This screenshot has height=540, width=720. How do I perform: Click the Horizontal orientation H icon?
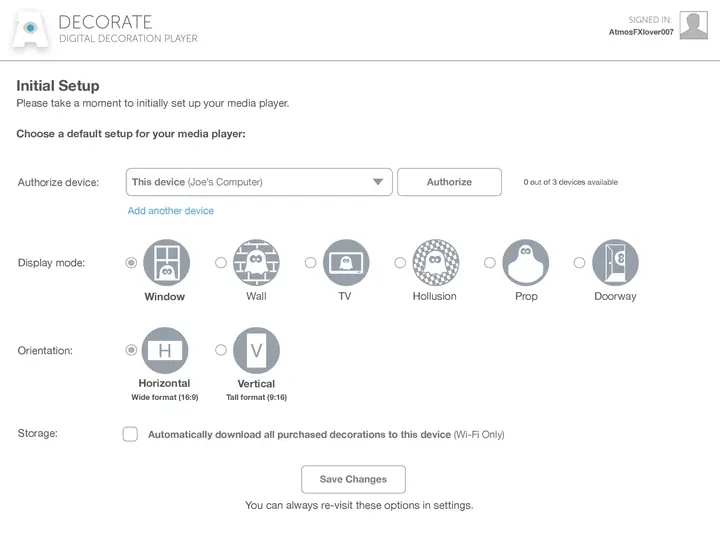point(165,350)
